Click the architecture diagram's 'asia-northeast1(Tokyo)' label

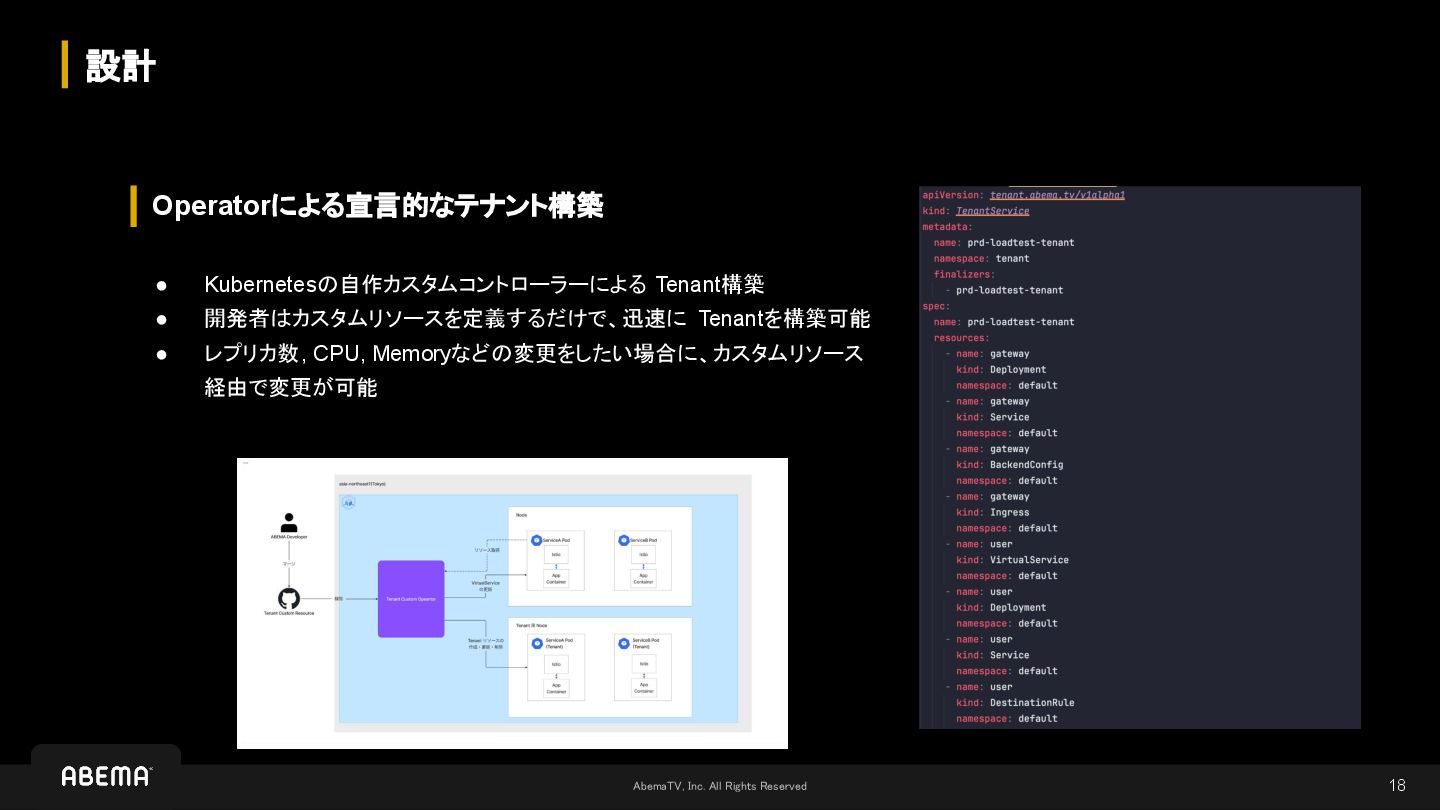(362, 484)
